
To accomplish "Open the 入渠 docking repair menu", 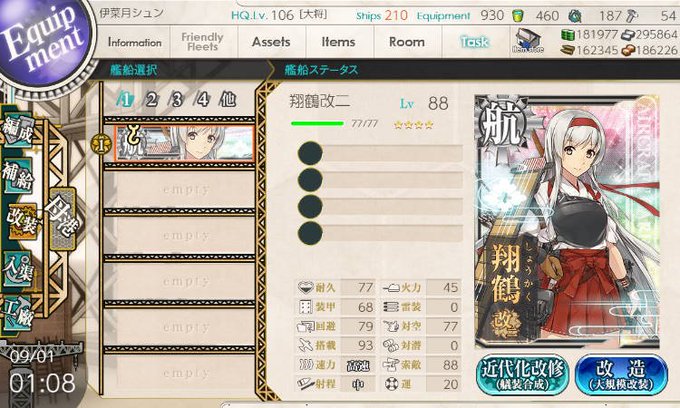I will click(x=18, y=269).
